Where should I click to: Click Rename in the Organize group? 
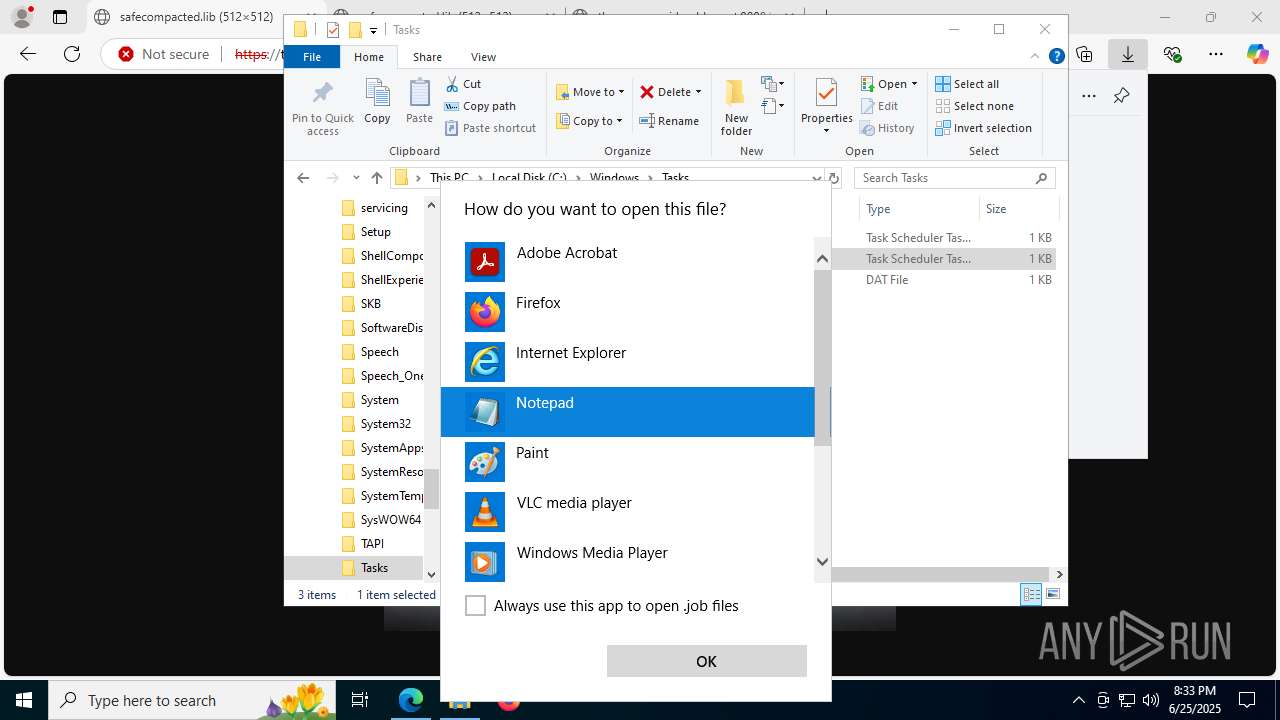point(669,121)
